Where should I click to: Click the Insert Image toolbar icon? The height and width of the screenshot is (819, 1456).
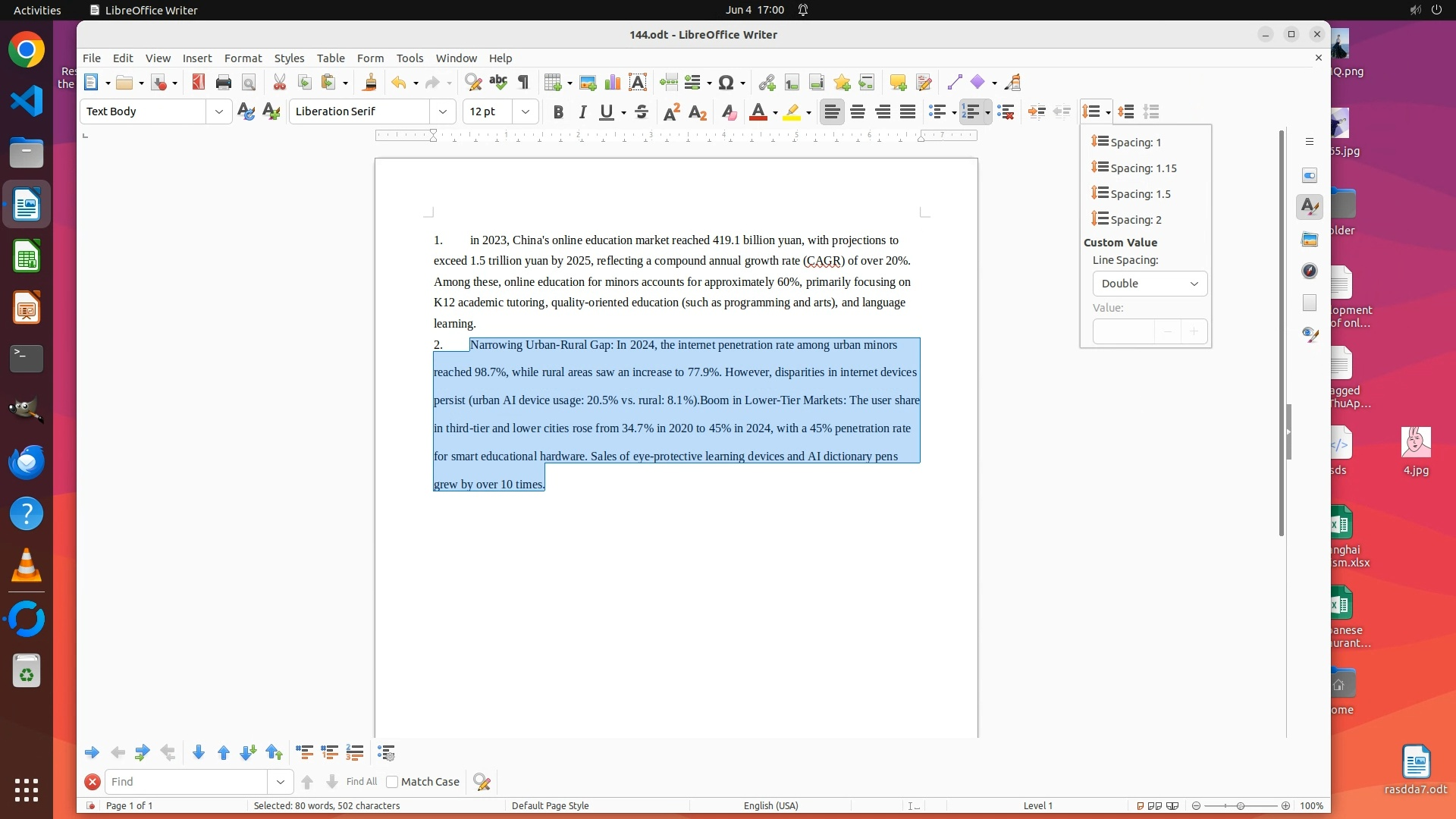pos(587,83)
